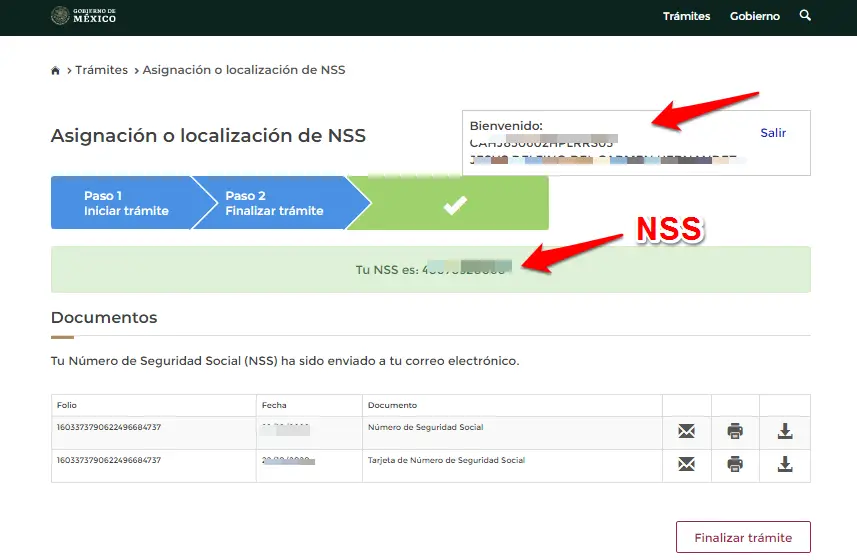
Task: Open the search magnifier icon in header
Action: click(x=805, y=15)
